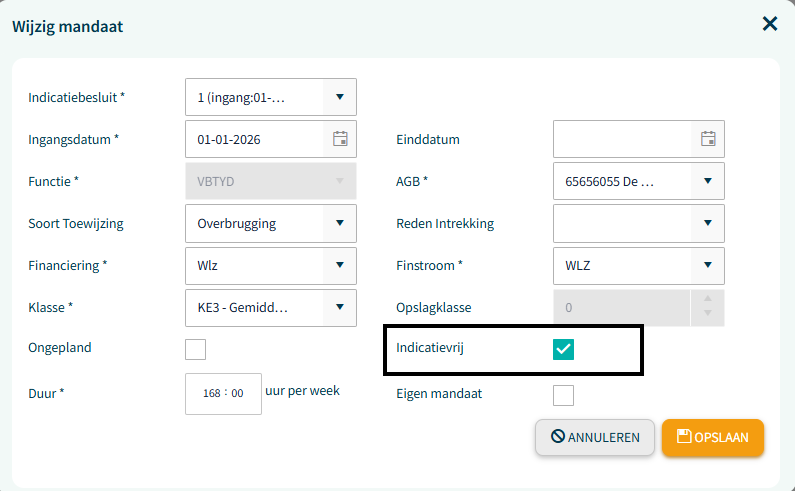
Task: Expand the Finstroom dropdown
Action: click(x=708, y=265)
